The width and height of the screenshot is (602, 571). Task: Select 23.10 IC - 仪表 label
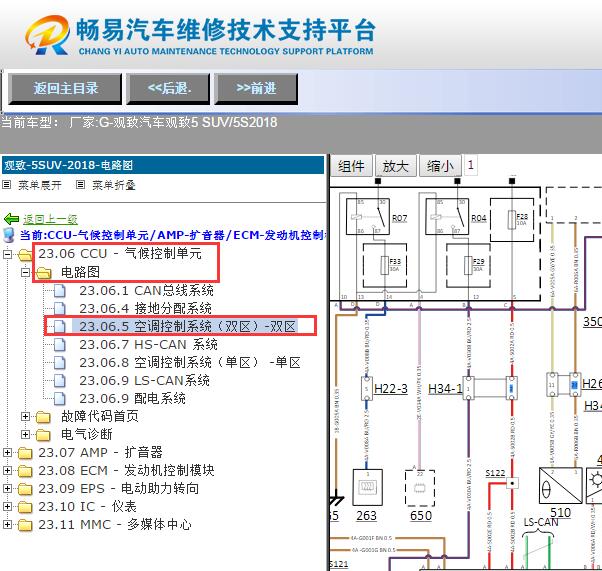pyautogui.click(x=87, y=506)
